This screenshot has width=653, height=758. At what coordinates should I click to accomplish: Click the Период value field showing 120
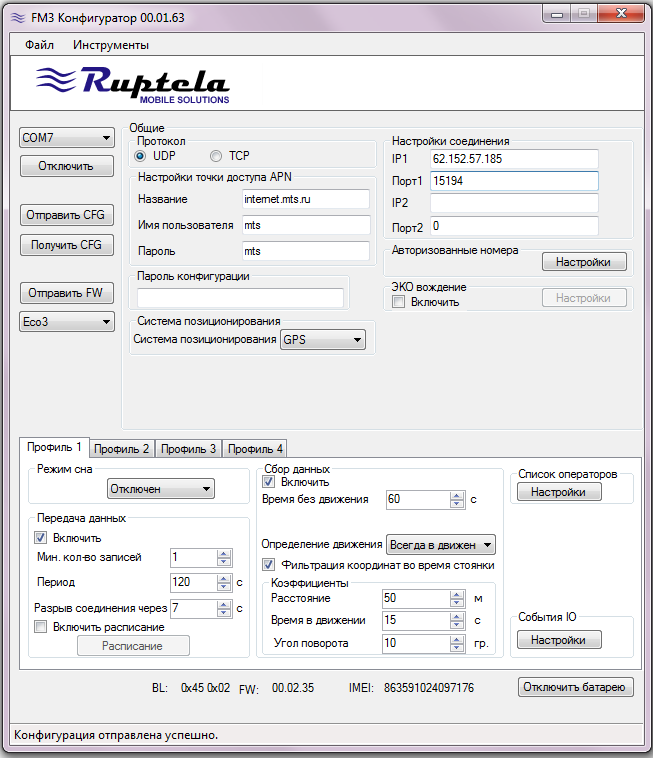click(194, 582)
